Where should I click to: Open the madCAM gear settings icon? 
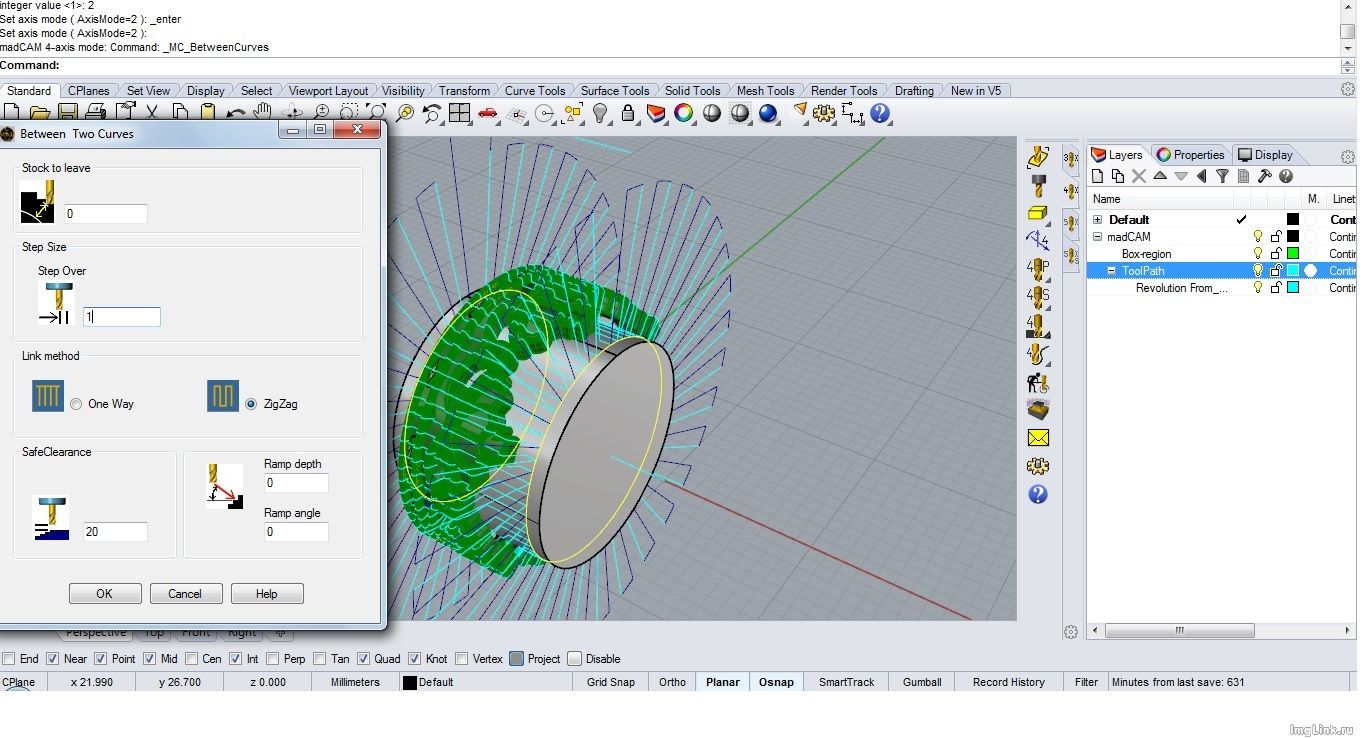(1038, 466)
